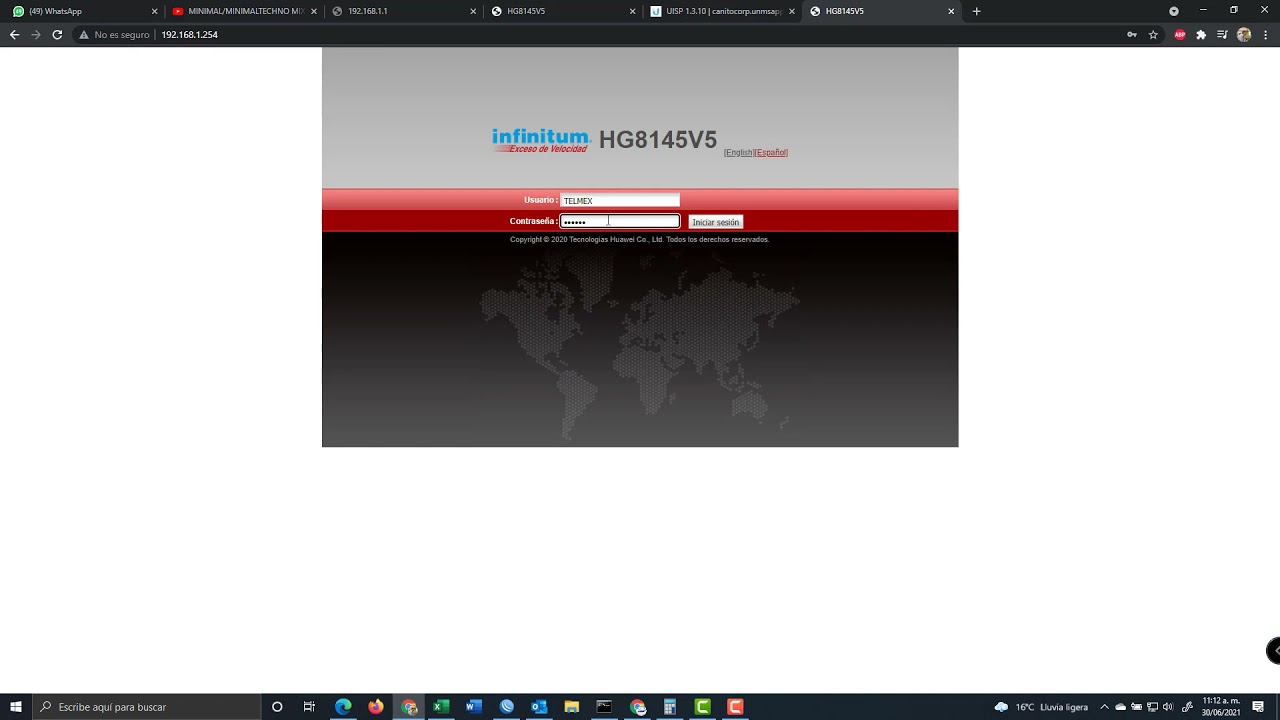The height and width of the screenshot is (720, 1280).
Task: Open the notification center
Action: coord(1258,707)
